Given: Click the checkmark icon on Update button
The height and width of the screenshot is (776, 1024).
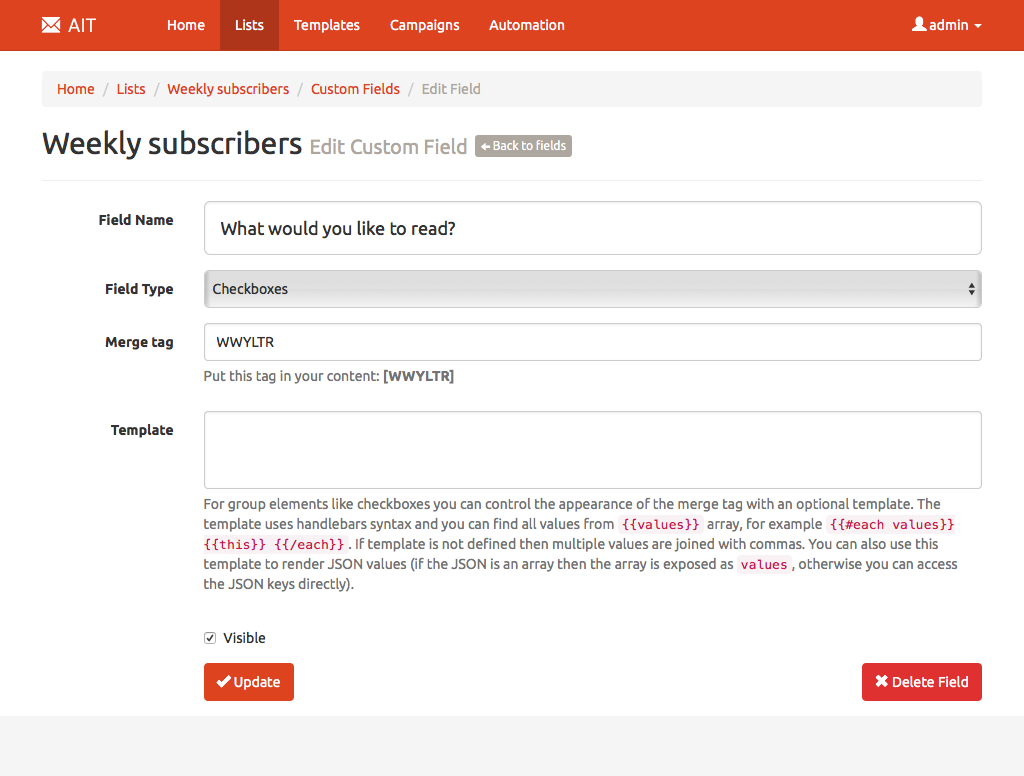Looking at the screenshot, I should [223, 681].
